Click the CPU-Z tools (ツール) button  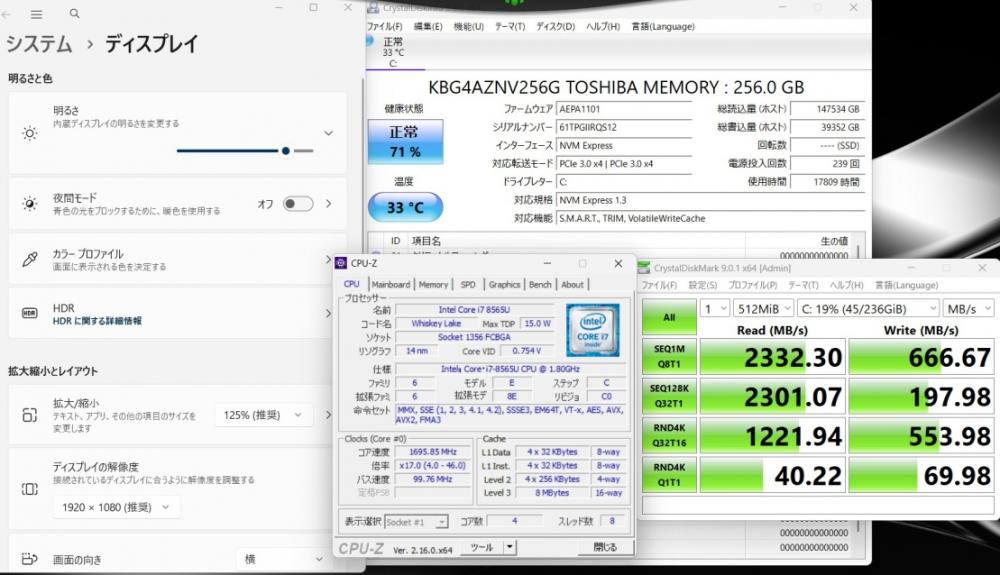tap(482, 547)
